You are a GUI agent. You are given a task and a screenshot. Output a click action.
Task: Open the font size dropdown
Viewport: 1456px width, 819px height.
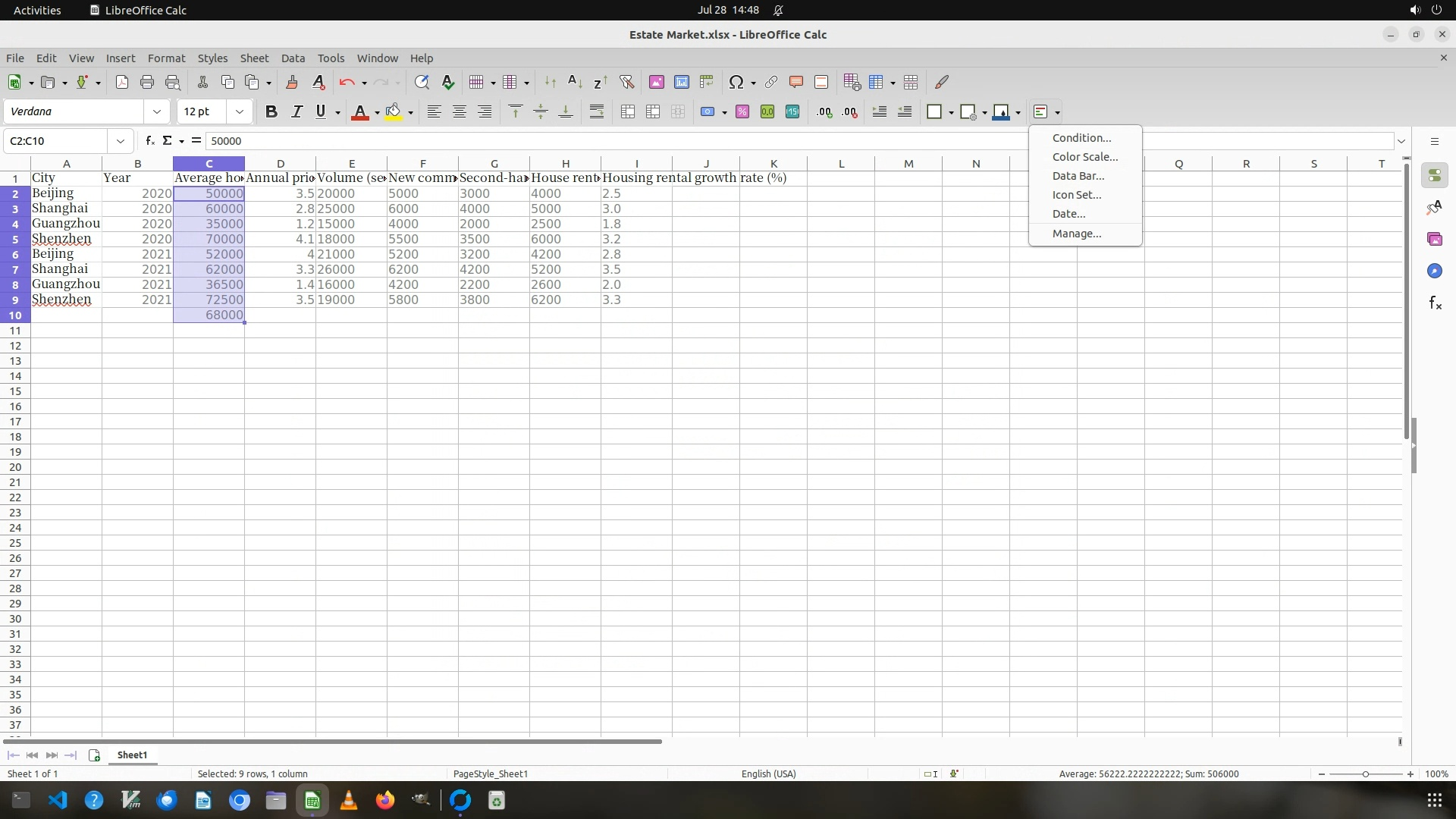(240, 112)
